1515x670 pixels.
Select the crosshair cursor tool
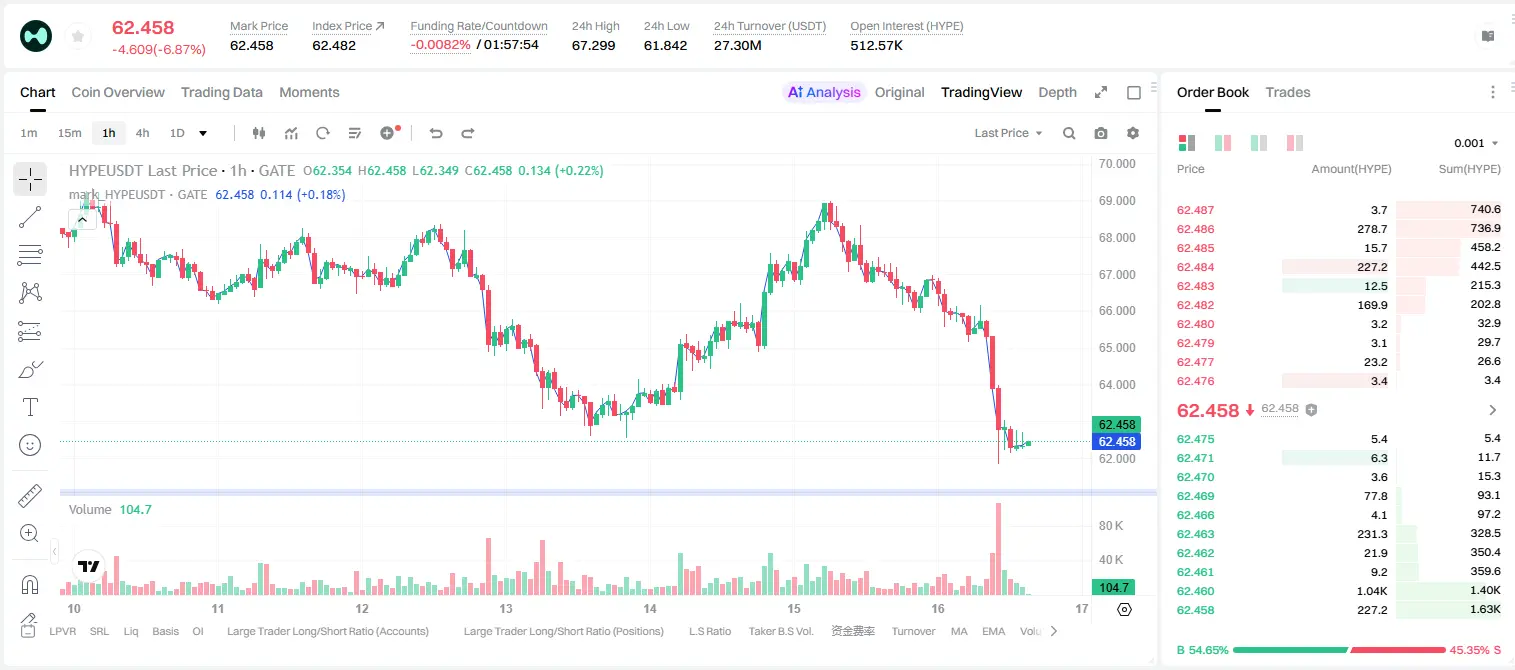click(x=30, y=180)
